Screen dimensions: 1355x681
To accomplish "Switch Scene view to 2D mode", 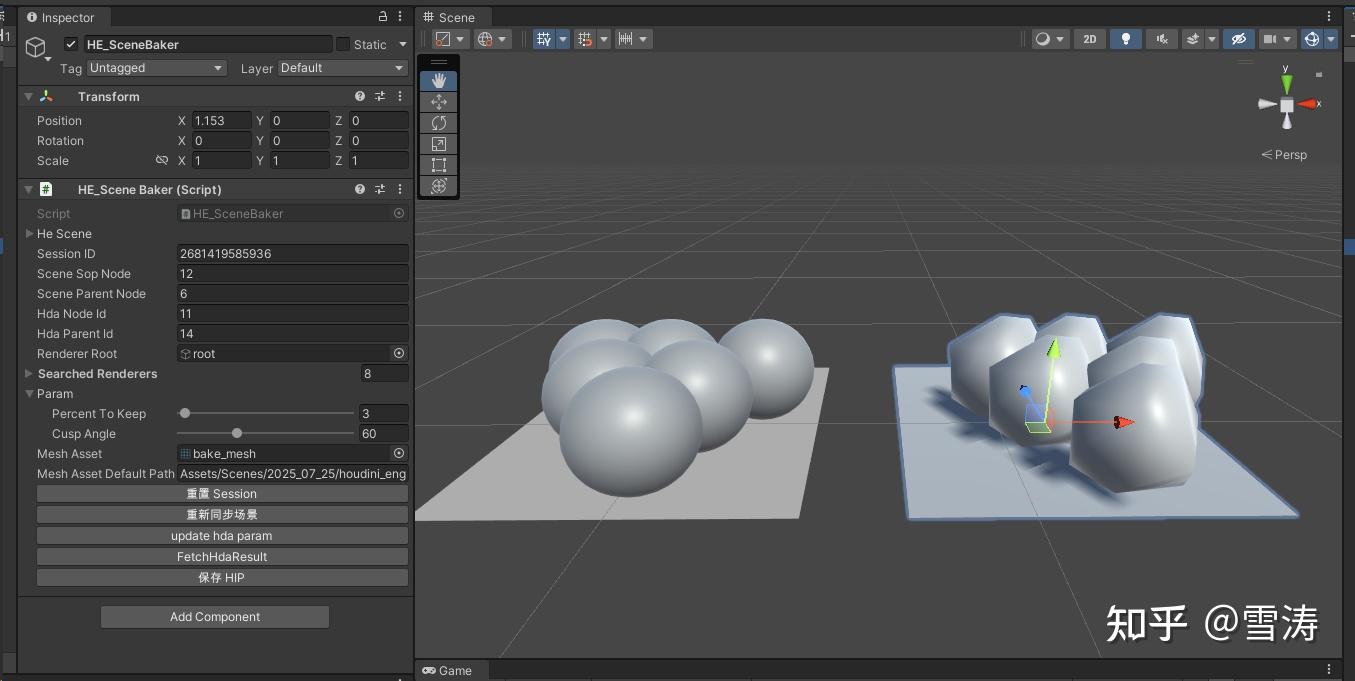I will (1089, 38).
